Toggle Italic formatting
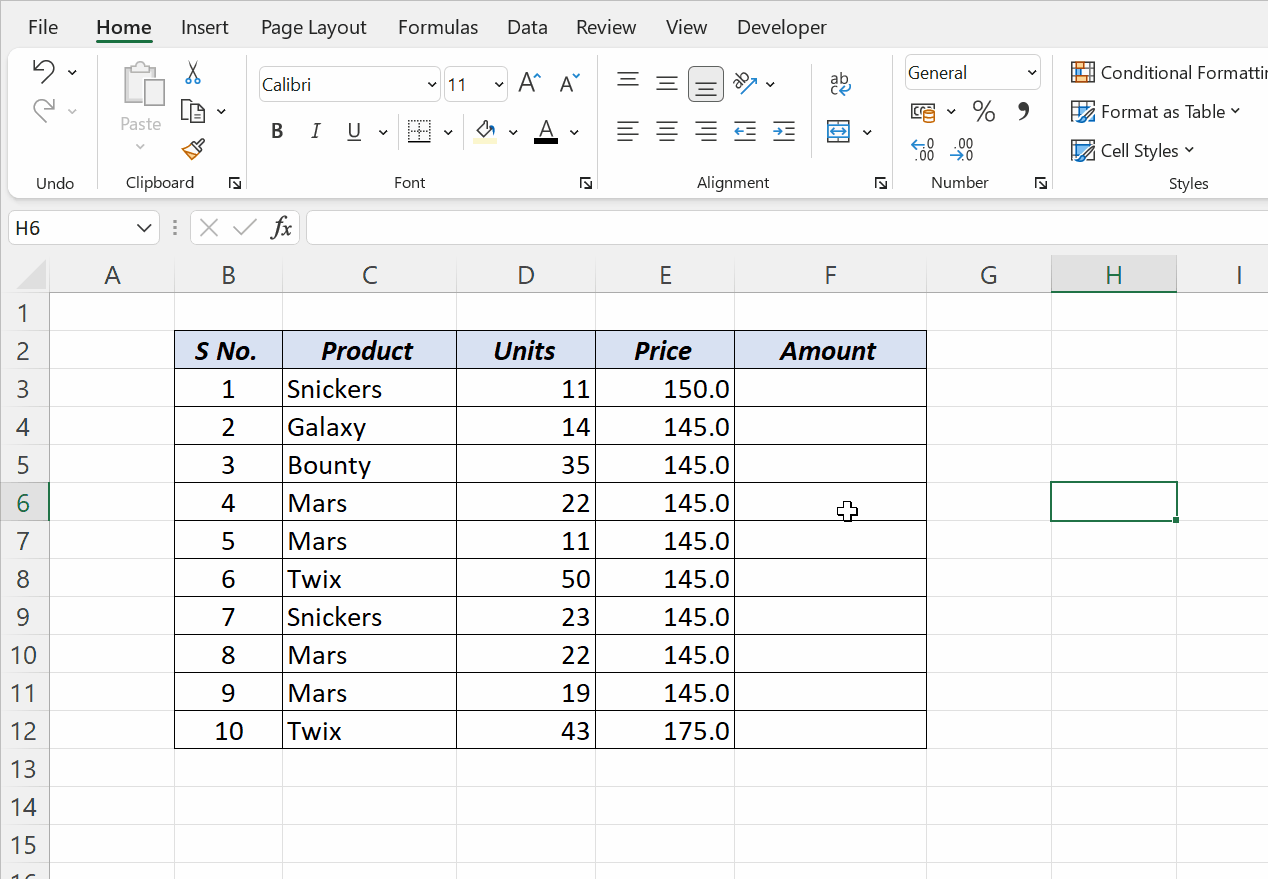Image resolution: width=1268 pixels, height=879 pixels. 315,131
